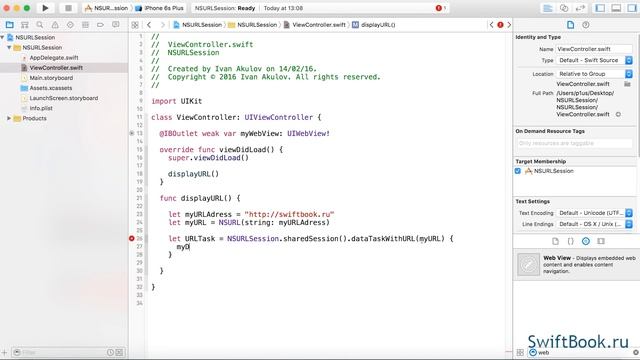The image size is (640, 360).
Task: Run the project with the Play button
Action: coord(45,8)
